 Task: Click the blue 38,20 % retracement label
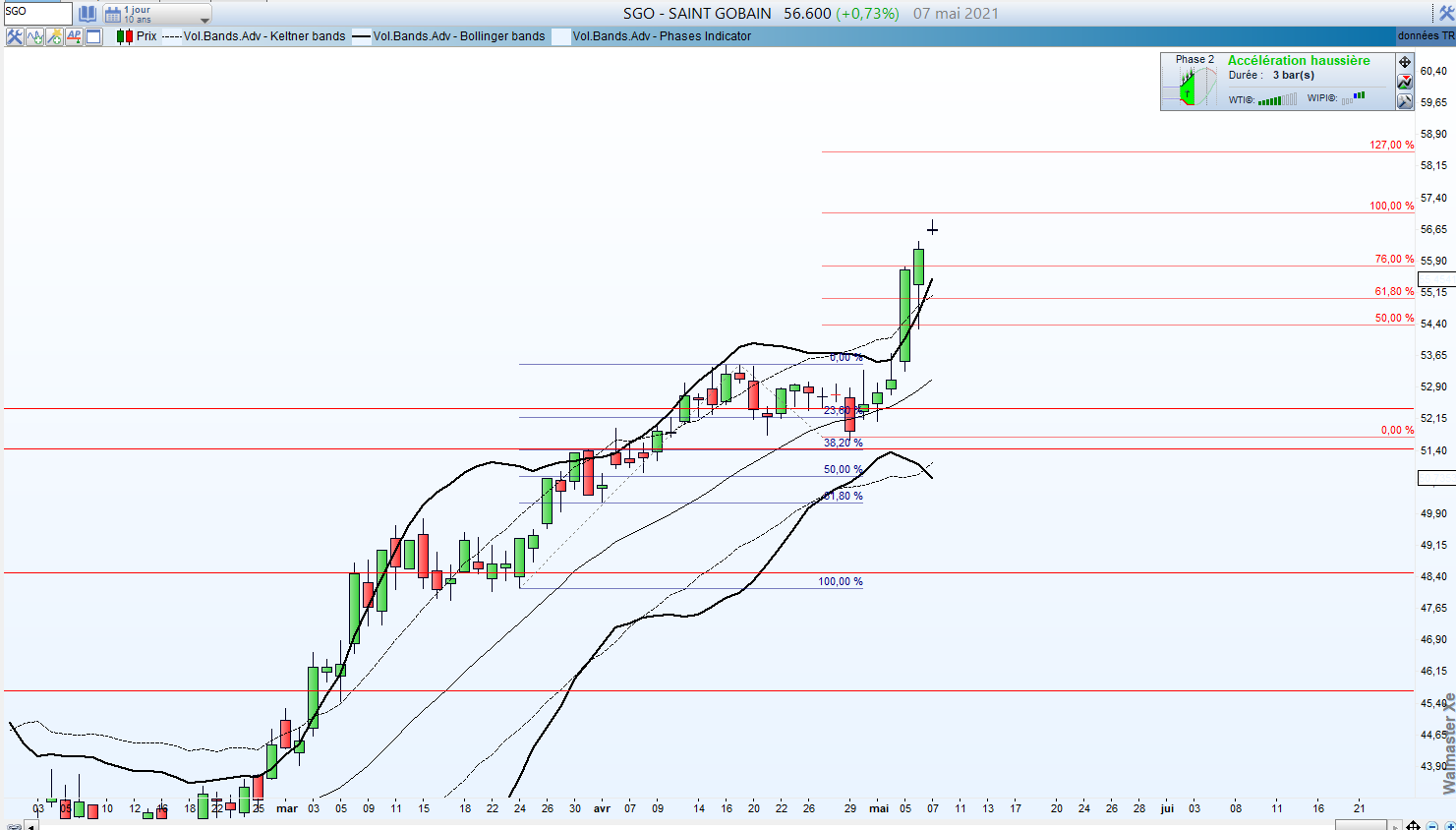(843, 443)
